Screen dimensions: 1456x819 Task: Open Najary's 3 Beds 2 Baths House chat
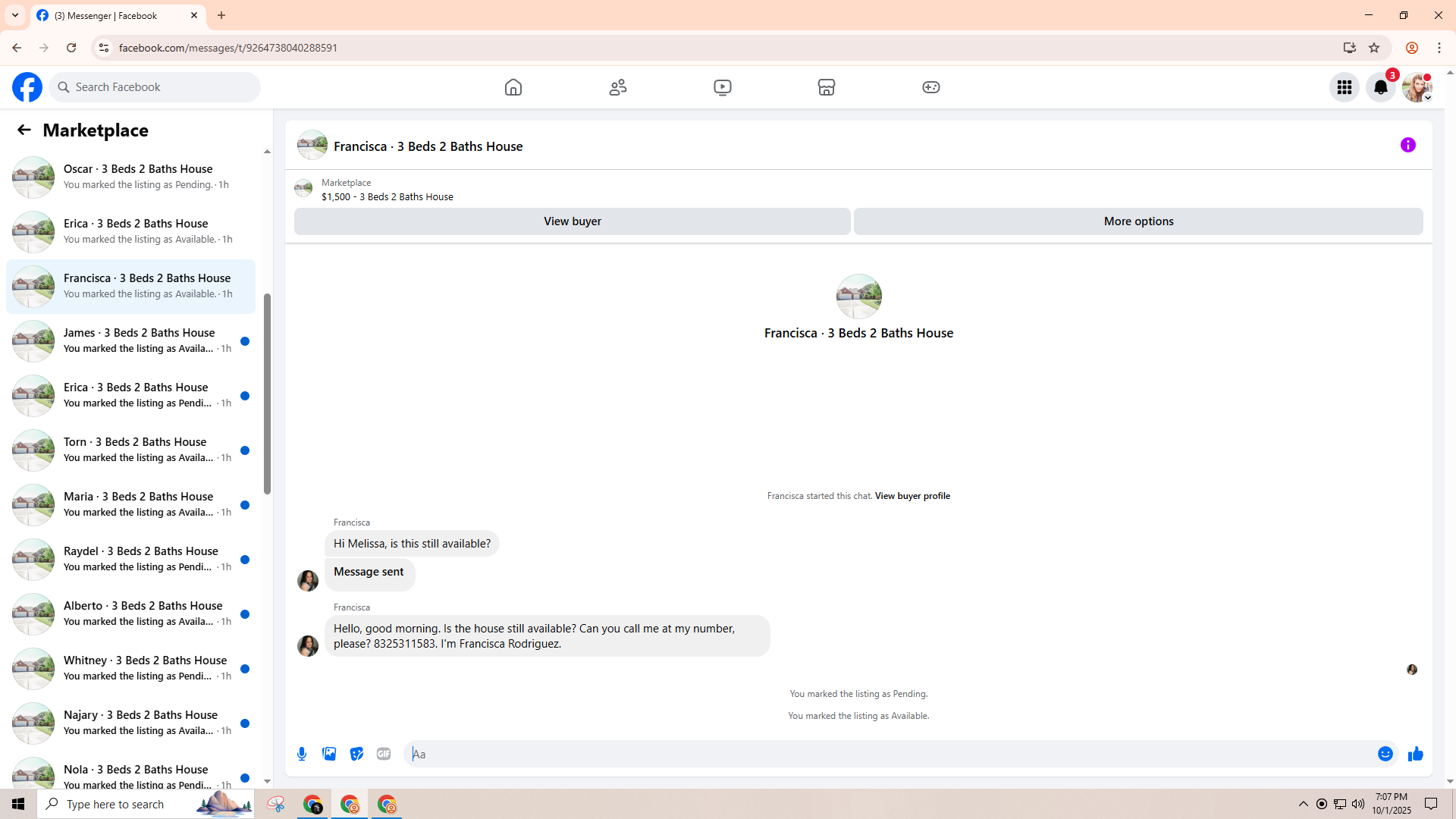(x=130, y=723)
